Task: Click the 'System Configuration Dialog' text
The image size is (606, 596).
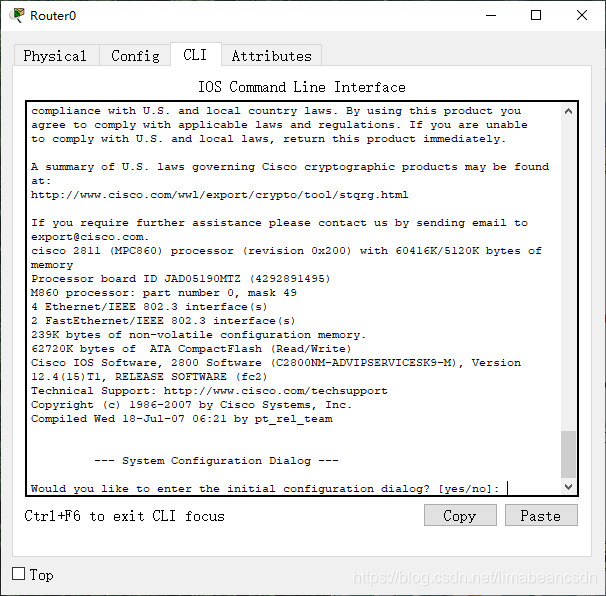Action: [216, 461]
